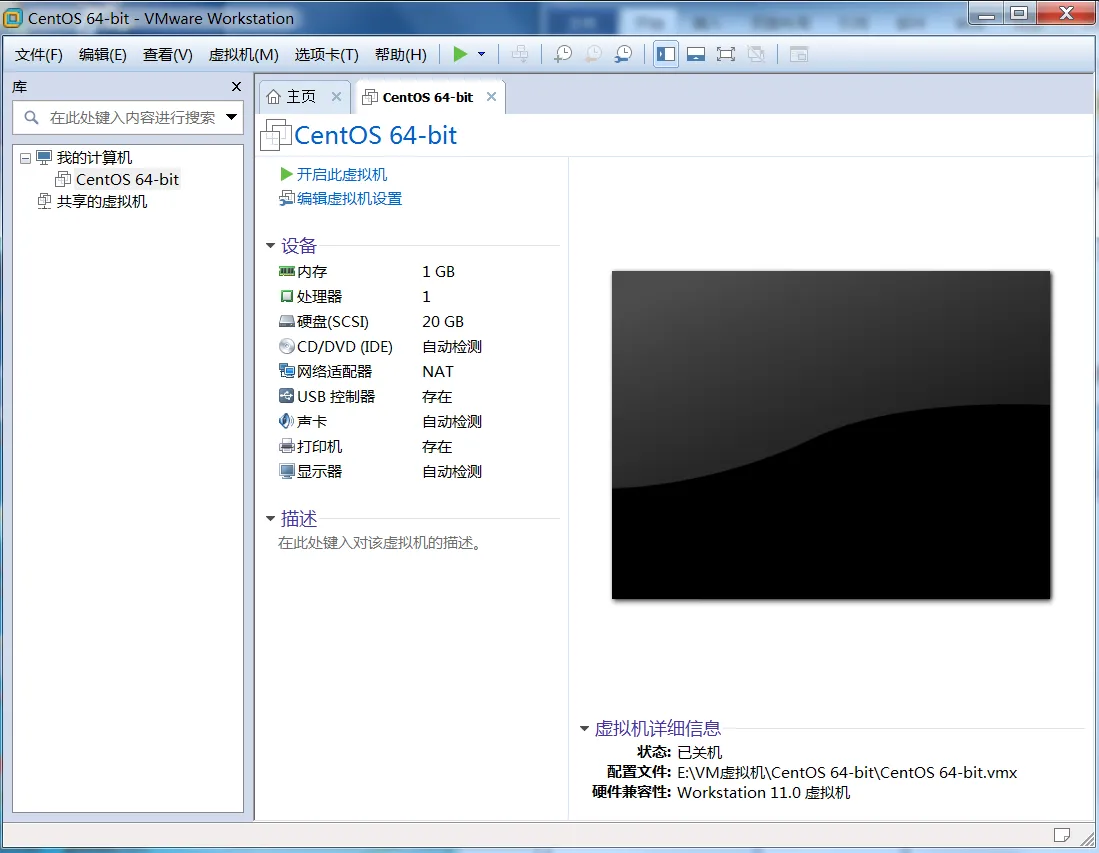Open the 编辑(E) menu
Screen dimensions: 1099x853
tap(102, 55)
